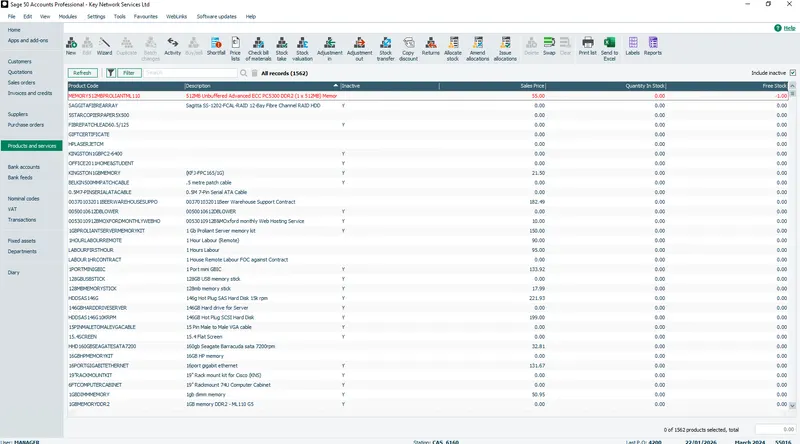
Task: Open the WebLinks menu
Action: [176, 16]
